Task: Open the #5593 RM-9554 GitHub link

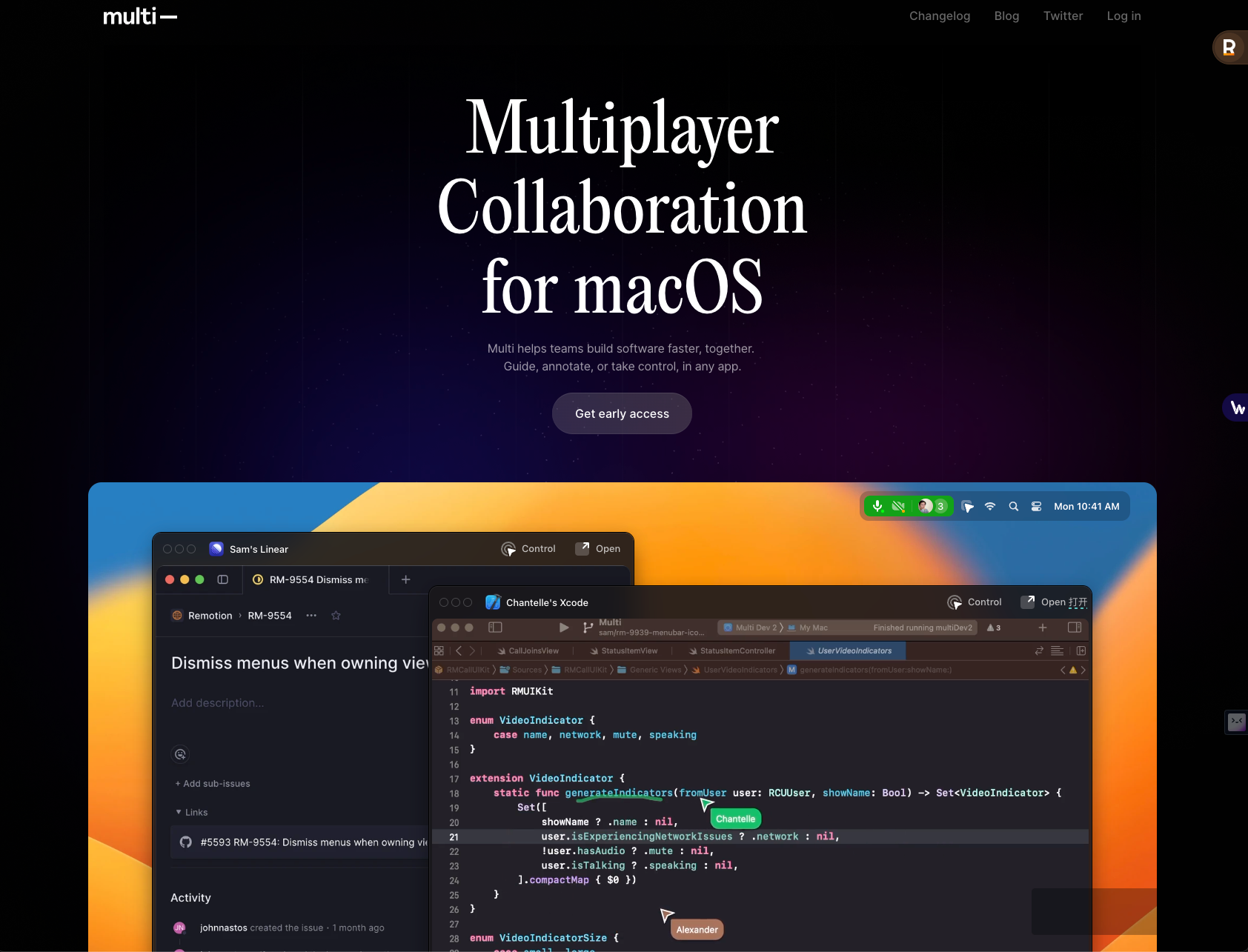Action: click(x=299, y=842)
